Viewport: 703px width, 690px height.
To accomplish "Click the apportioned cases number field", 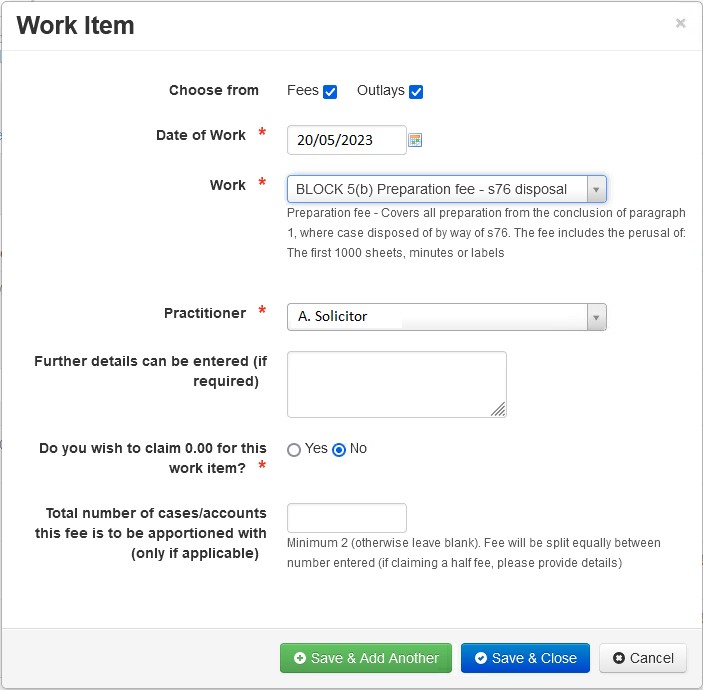I will coord(347,518).
